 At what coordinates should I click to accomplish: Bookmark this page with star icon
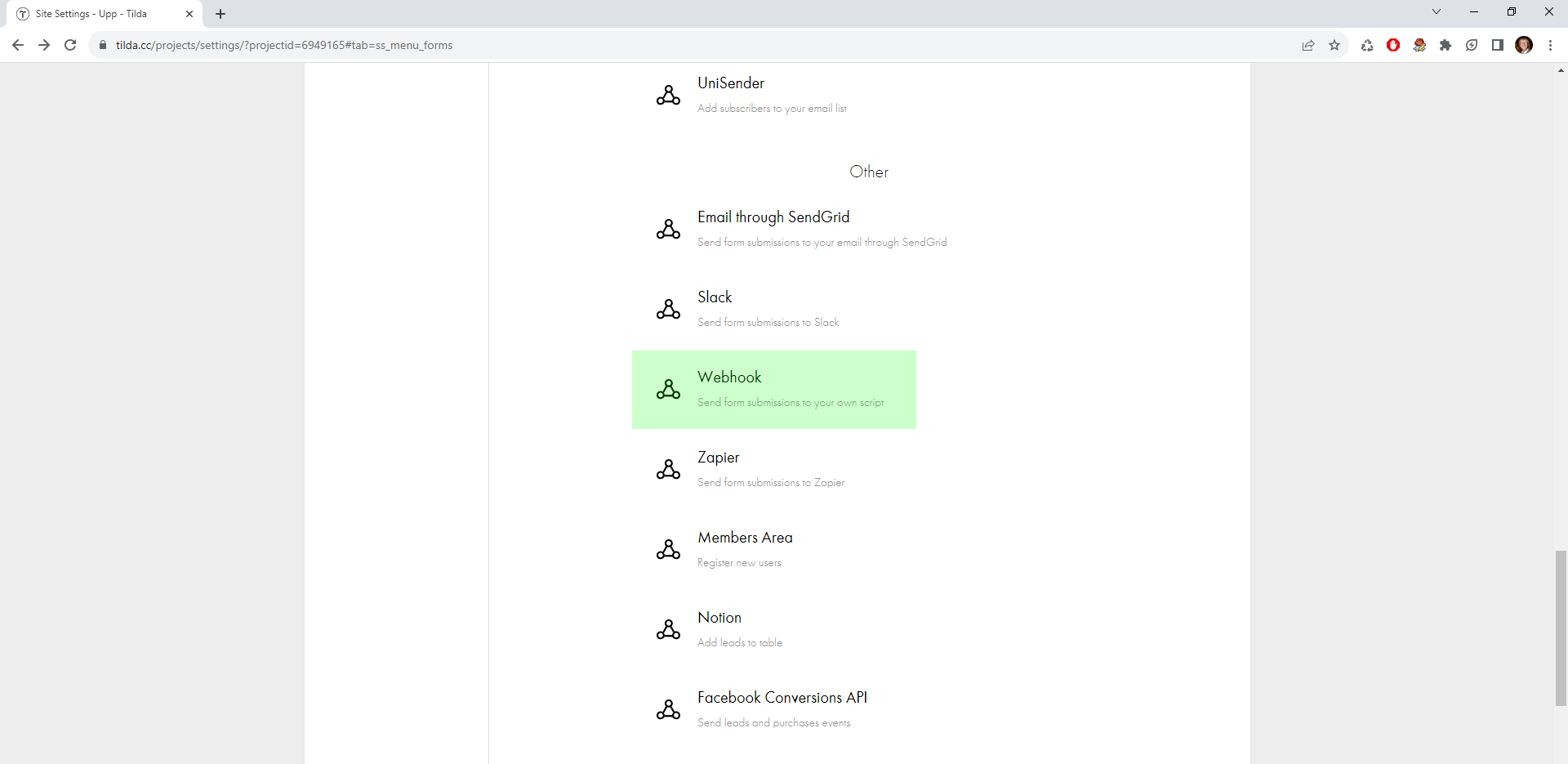1334,45
